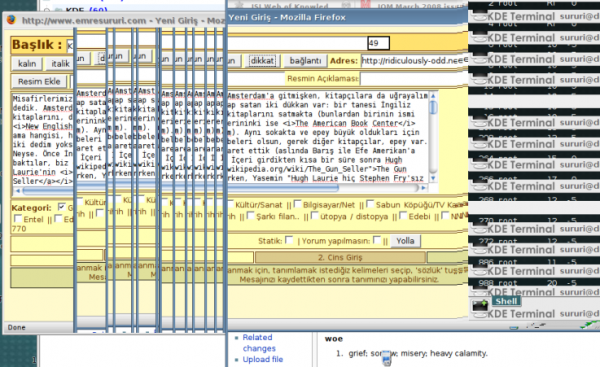Enable the Bilgisayar/Net category checkbox
600x367 pixels.
coord(298,204)
